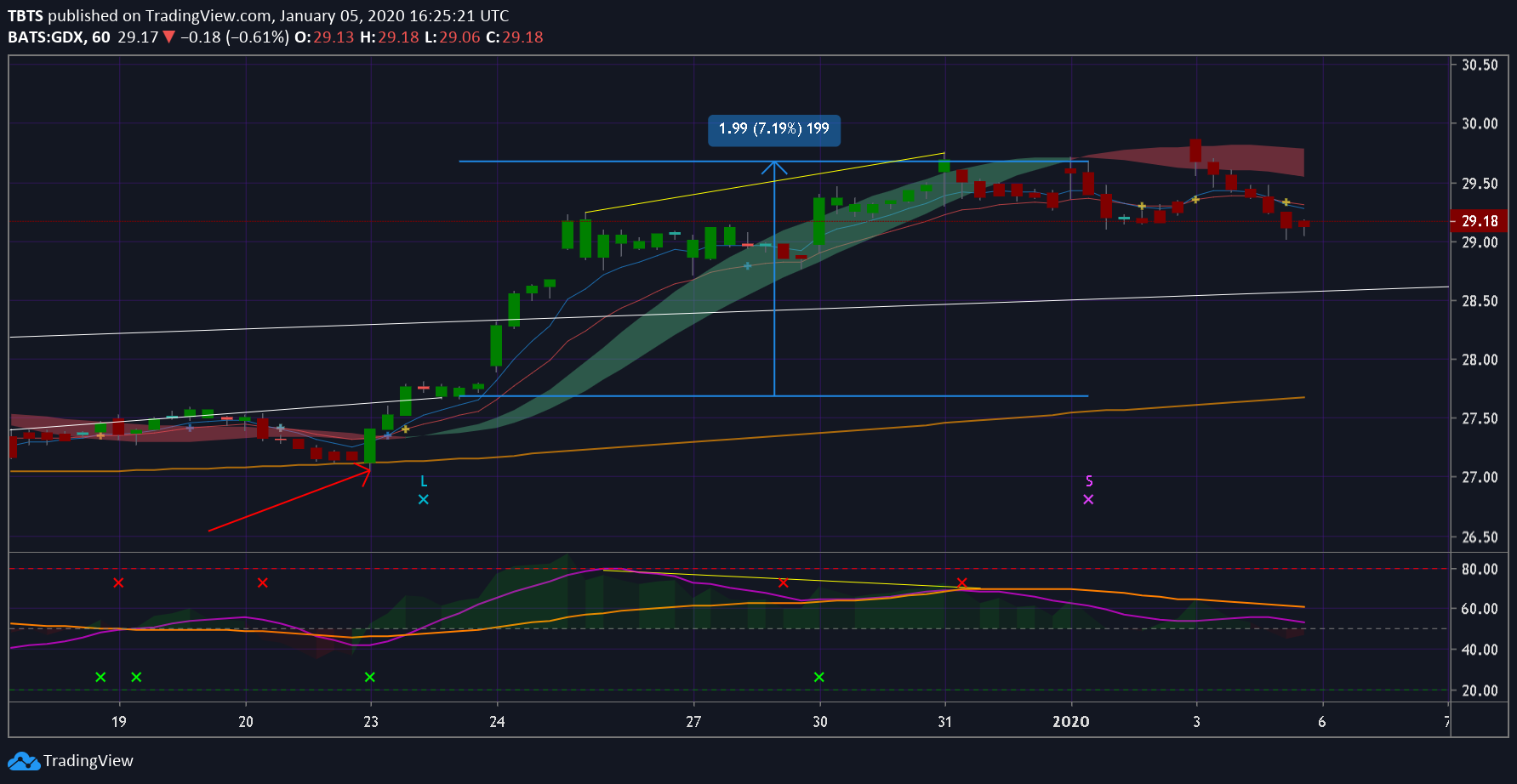Select the magenta X marker under the S label

[1088, 499]
